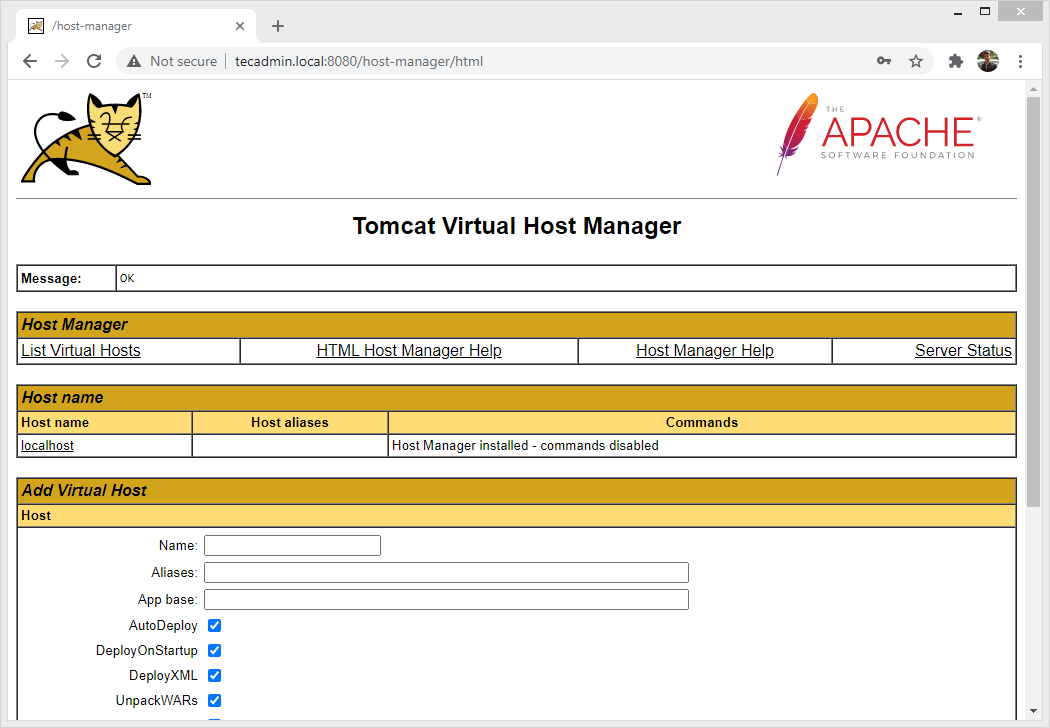Click the Not secure warning icon

[134, 62]
